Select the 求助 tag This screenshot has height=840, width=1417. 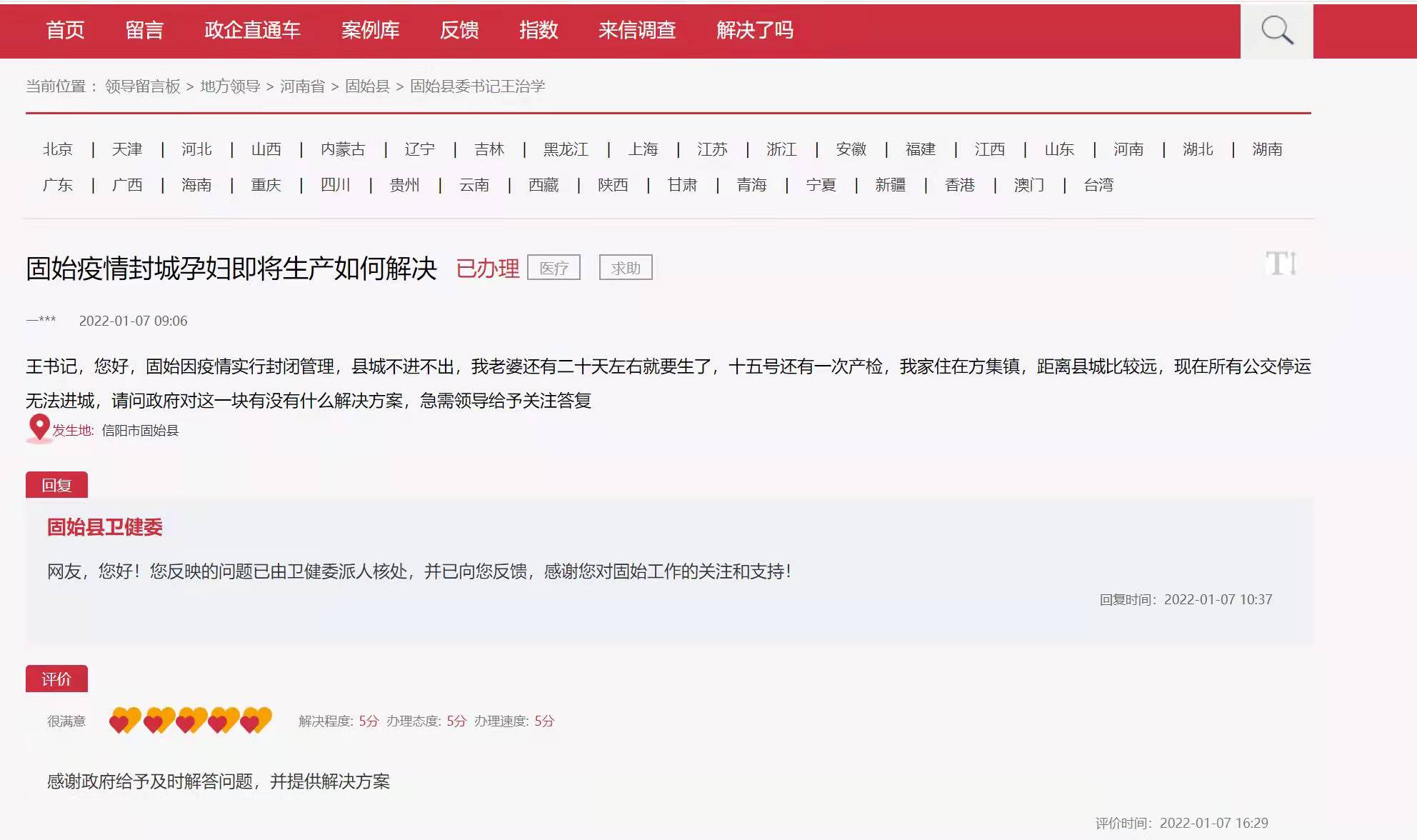point(627,268)
